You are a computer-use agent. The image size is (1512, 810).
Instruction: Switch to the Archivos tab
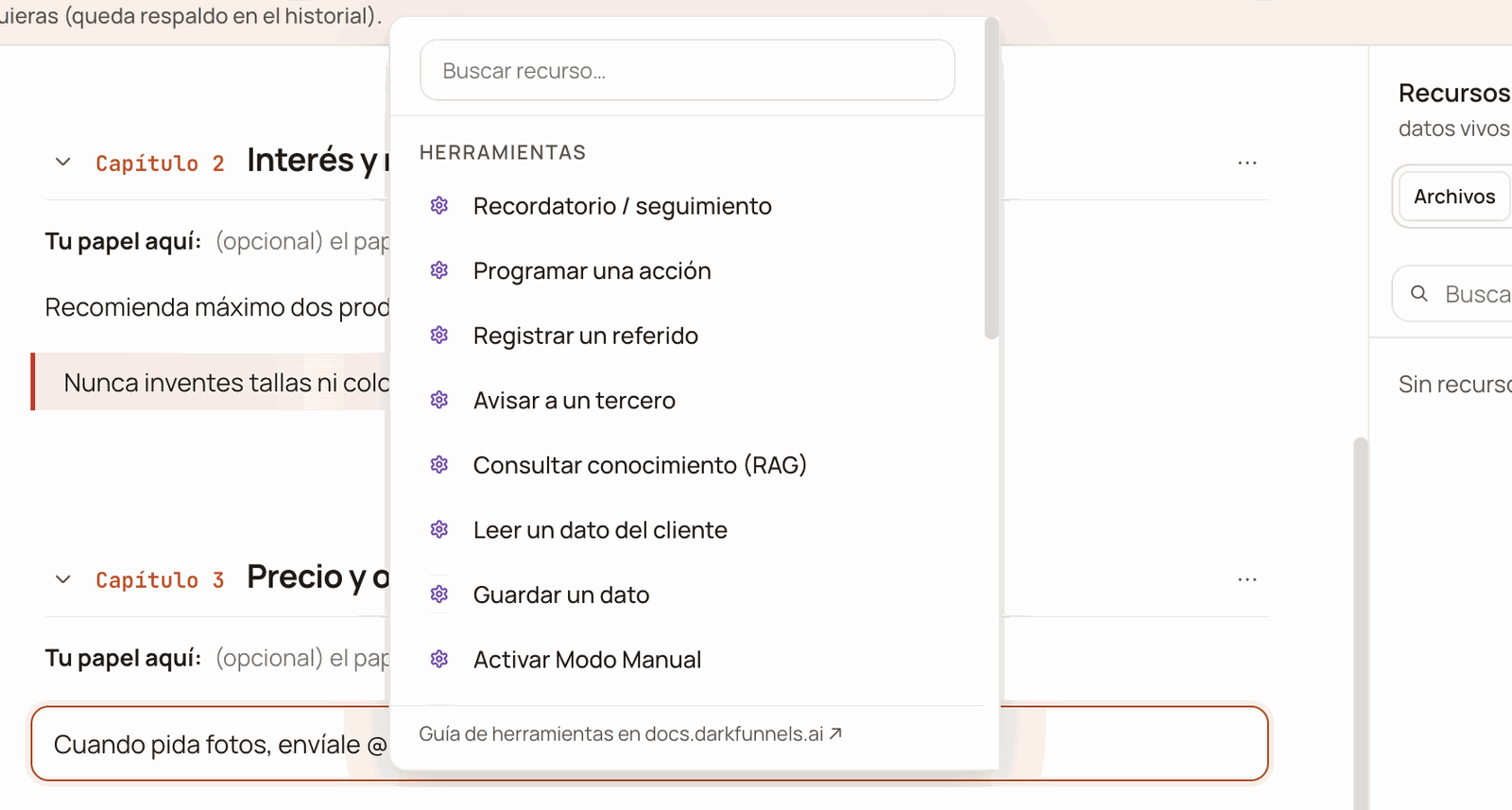click(1454, 197)
